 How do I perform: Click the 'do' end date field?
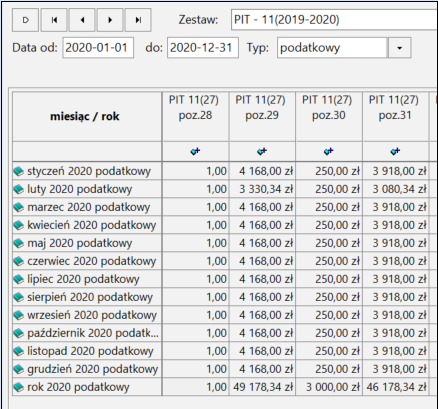click(x=203, y=48)
